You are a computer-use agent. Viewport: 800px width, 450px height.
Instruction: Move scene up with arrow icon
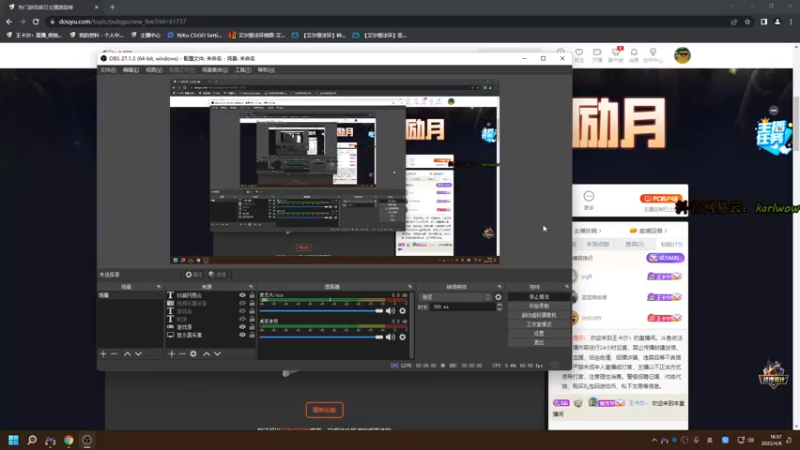click(x=128, y=354)
